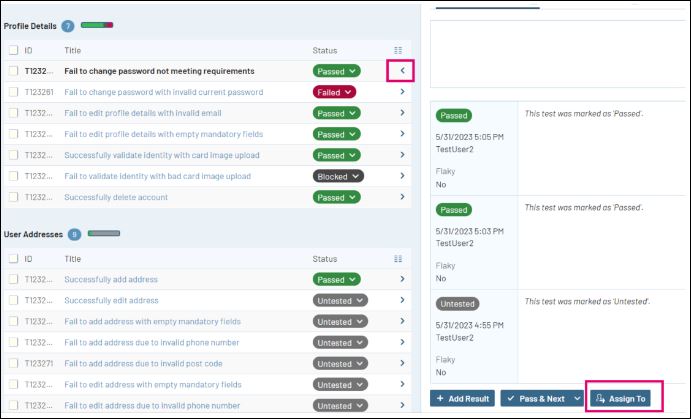The height and width of the screenshot is (419, 691).
Task: Select all tests in User Addresses section
Action: [x=13, y=258]
